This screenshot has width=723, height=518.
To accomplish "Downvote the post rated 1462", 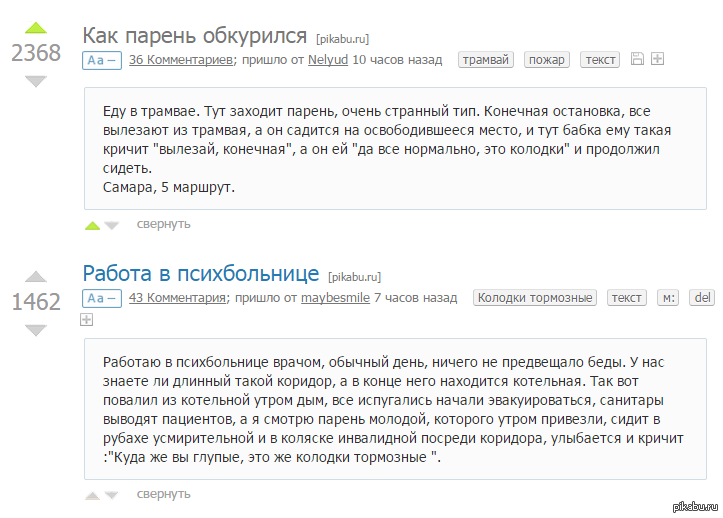I will [36, 328].
